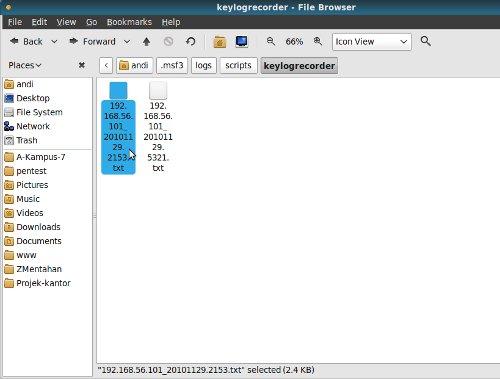Image resolution: width=500 pixels, height=379 pixels.
Task: Open File System in Places sidebar
Action: pos(33,112)
